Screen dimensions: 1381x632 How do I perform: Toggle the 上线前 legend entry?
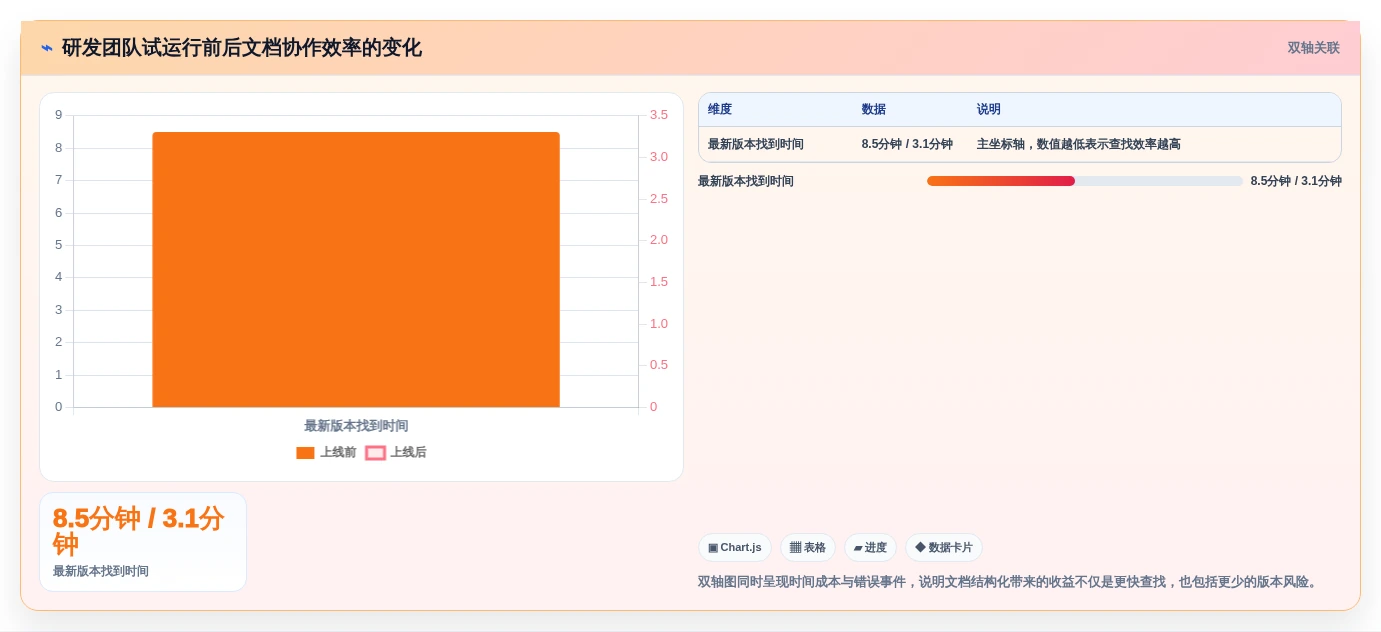coord(326,453)
